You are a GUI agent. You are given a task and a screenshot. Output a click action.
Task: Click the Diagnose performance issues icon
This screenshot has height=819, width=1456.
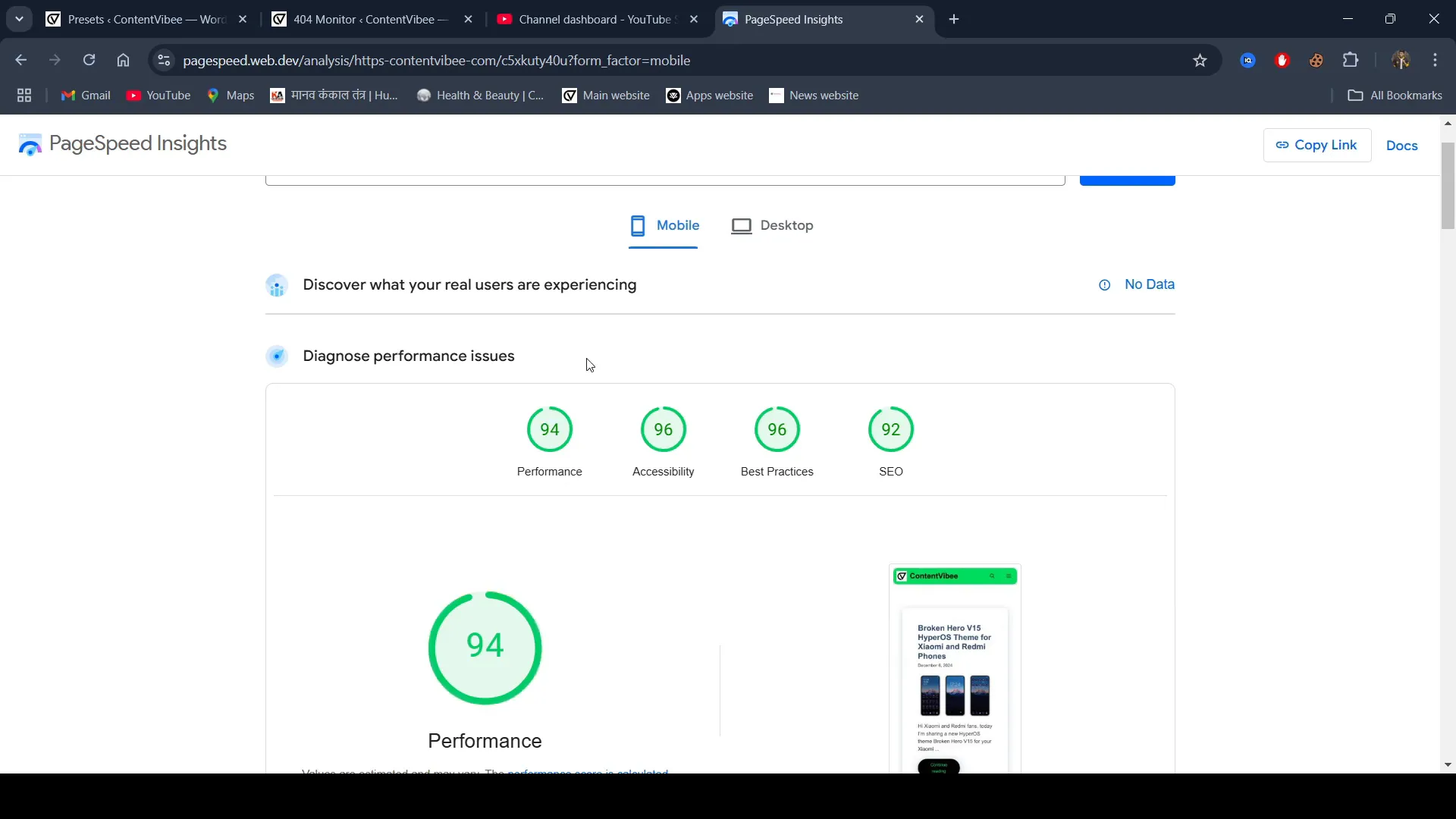(x=277, y=356)
